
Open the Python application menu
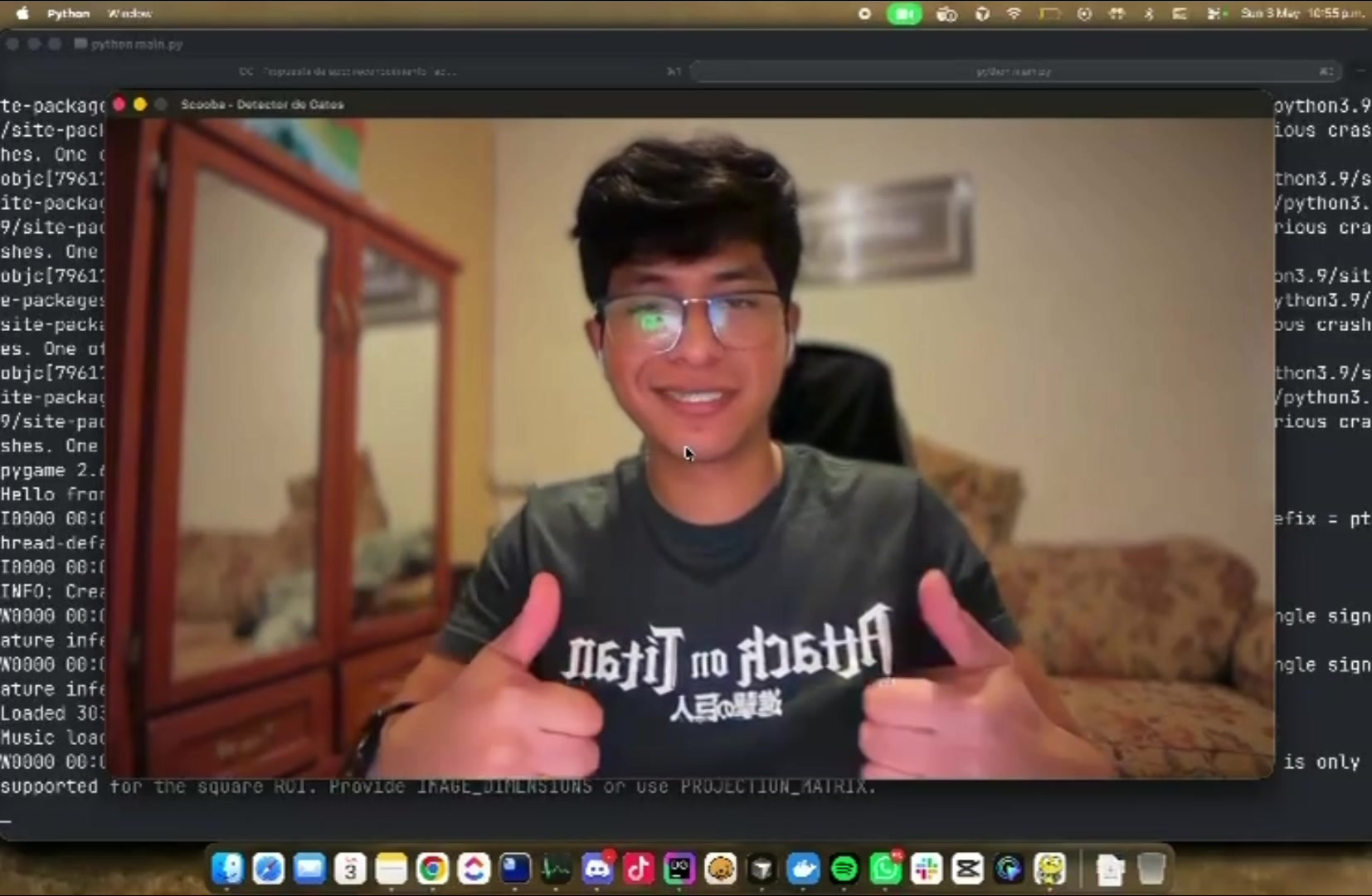click(68, 13)
